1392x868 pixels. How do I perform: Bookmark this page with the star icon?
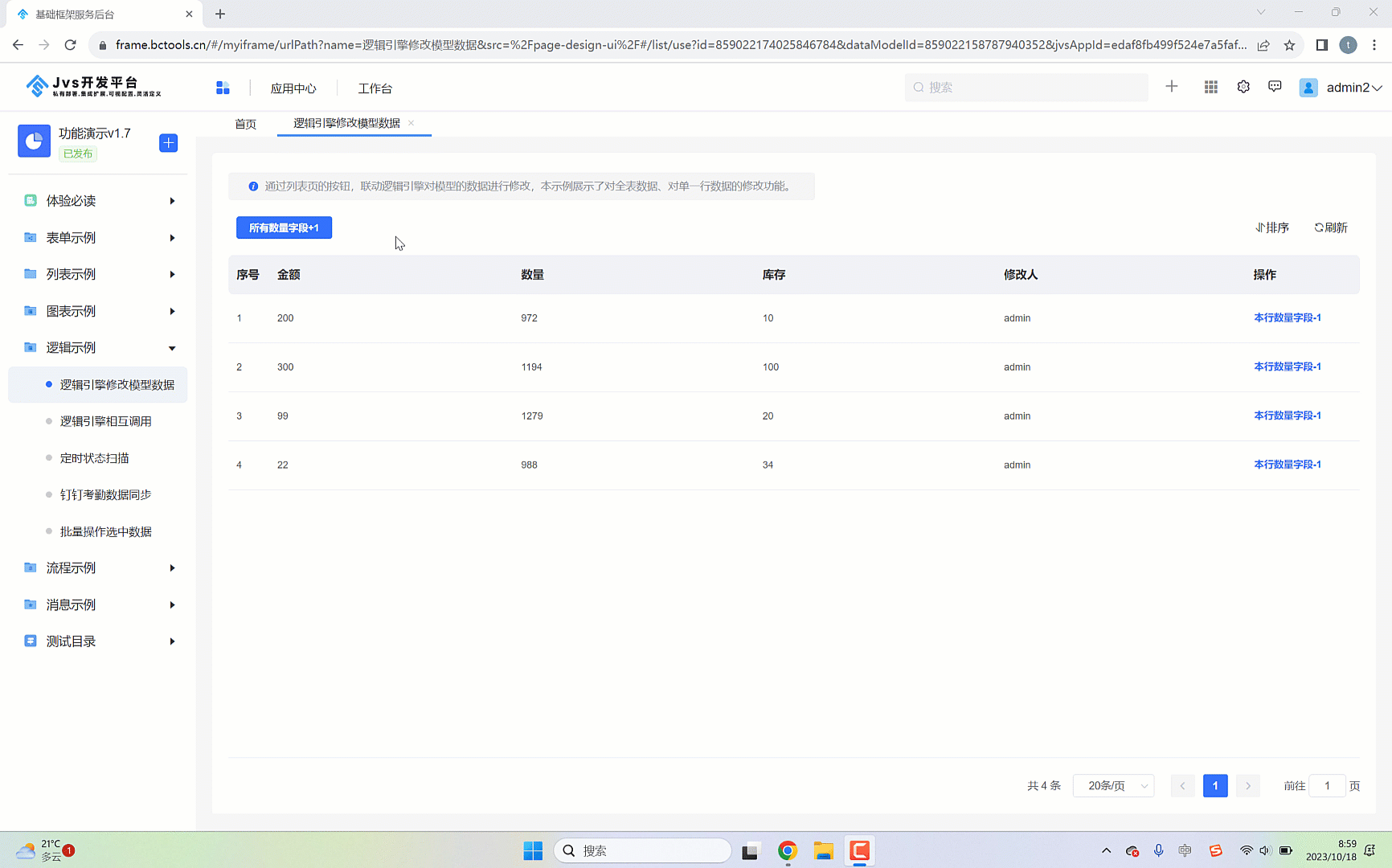pyautogui.click(x=1289, y=45)
